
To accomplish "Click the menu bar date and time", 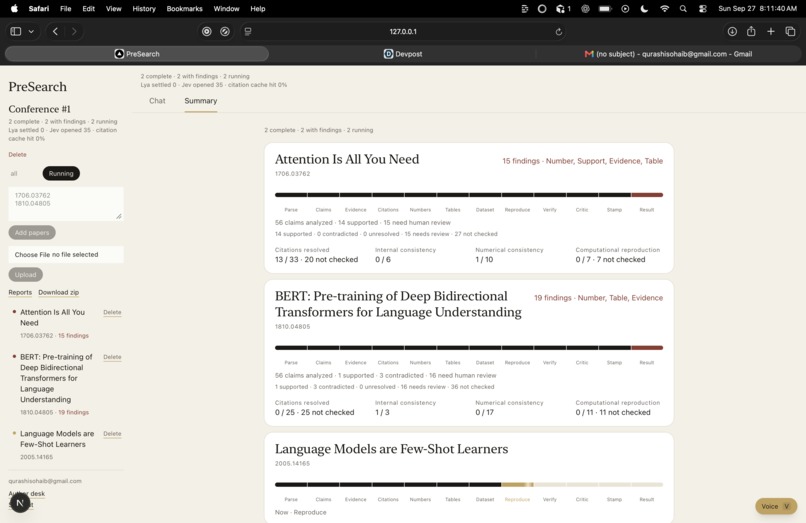I will click(757, 8).
